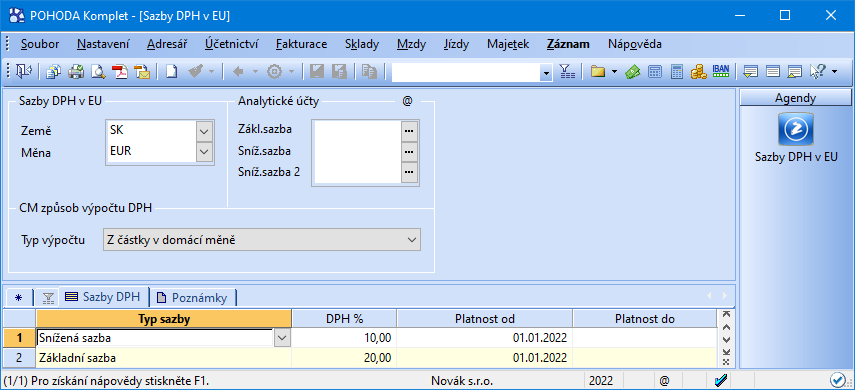The height and width of the screenshot is (390, 855).
Task: Open the calculator icon in toolbar
Action: (677, 71)
